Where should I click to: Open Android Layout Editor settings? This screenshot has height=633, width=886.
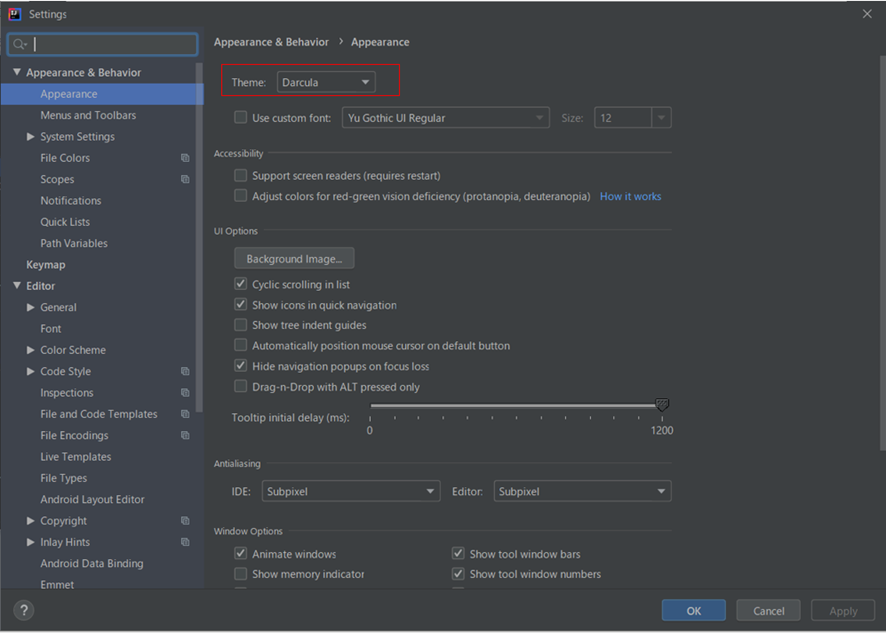(x=93, y=500)
